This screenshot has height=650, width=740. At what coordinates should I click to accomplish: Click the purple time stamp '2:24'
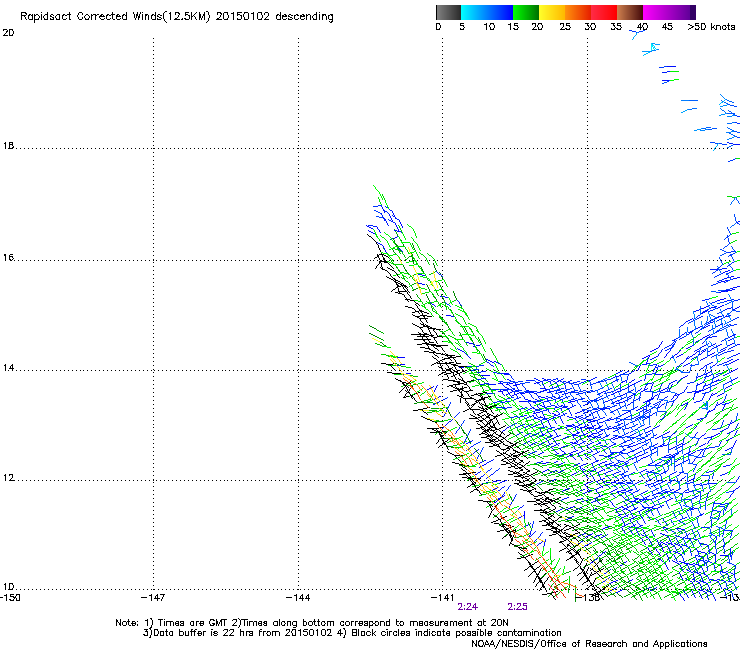click(x=468, y=607)
